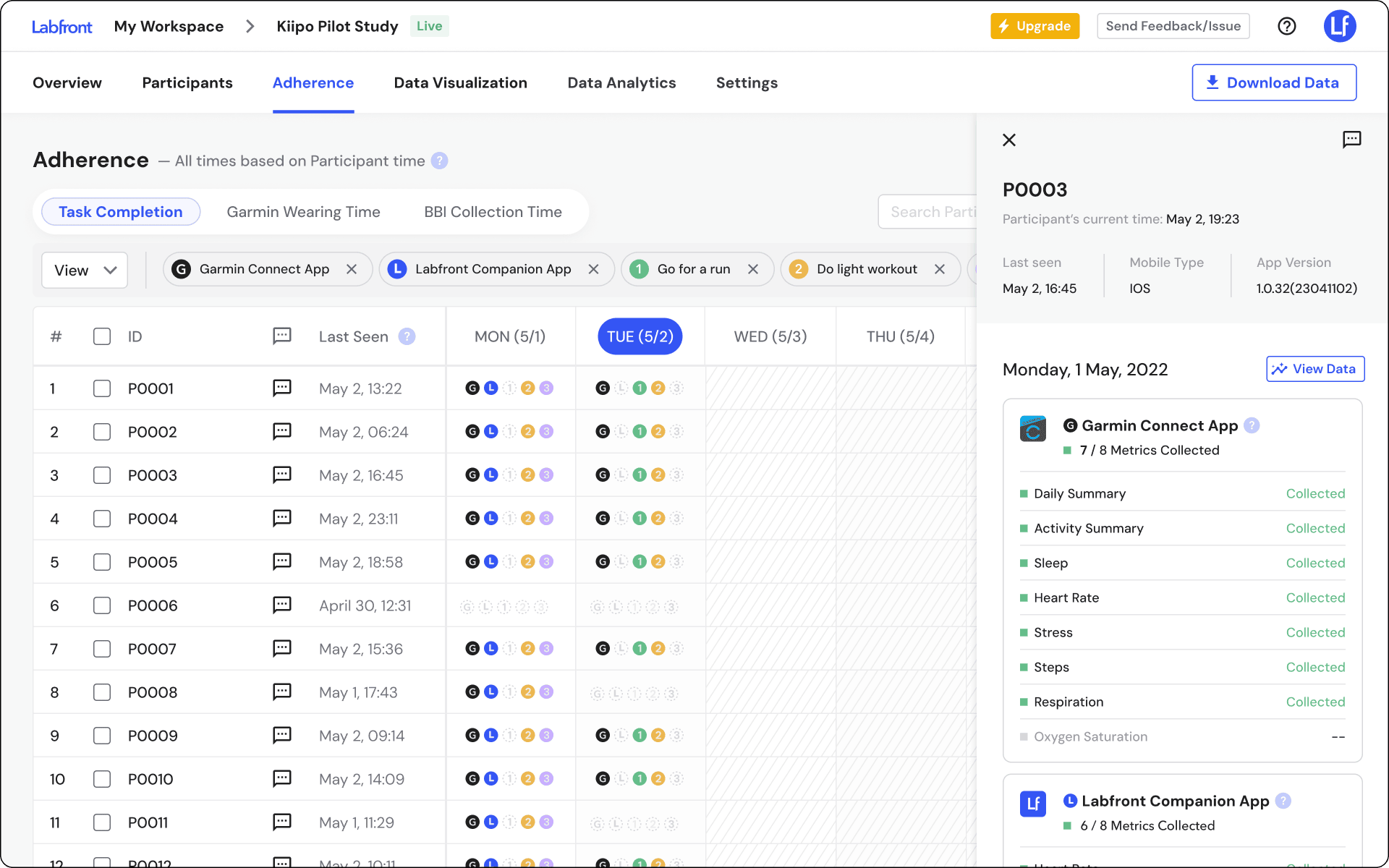The image size is (1389, 868).
Task: Click the View Data button for Monday, 1 May
Action: (x=1314, y=369)
